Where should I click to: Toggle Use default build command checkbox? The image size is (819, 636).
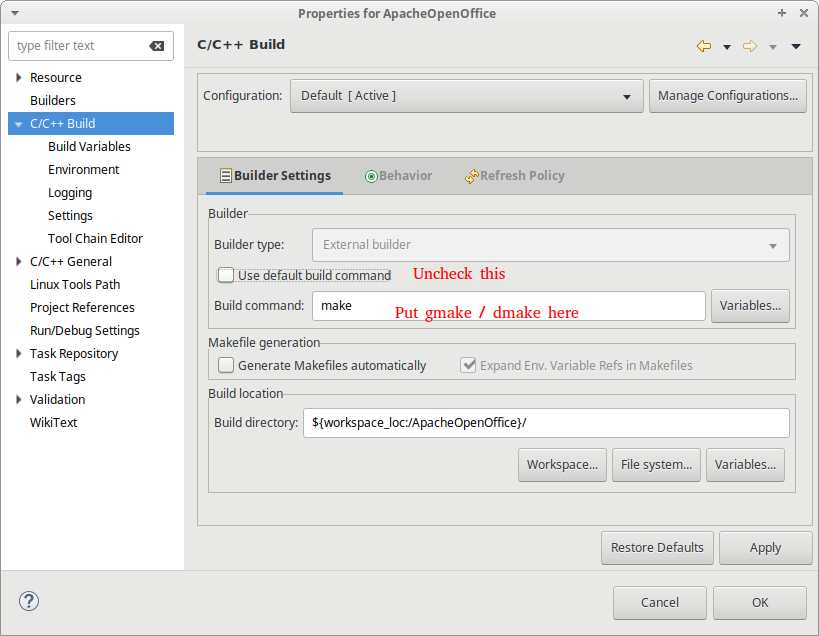(x=226, y=275)
